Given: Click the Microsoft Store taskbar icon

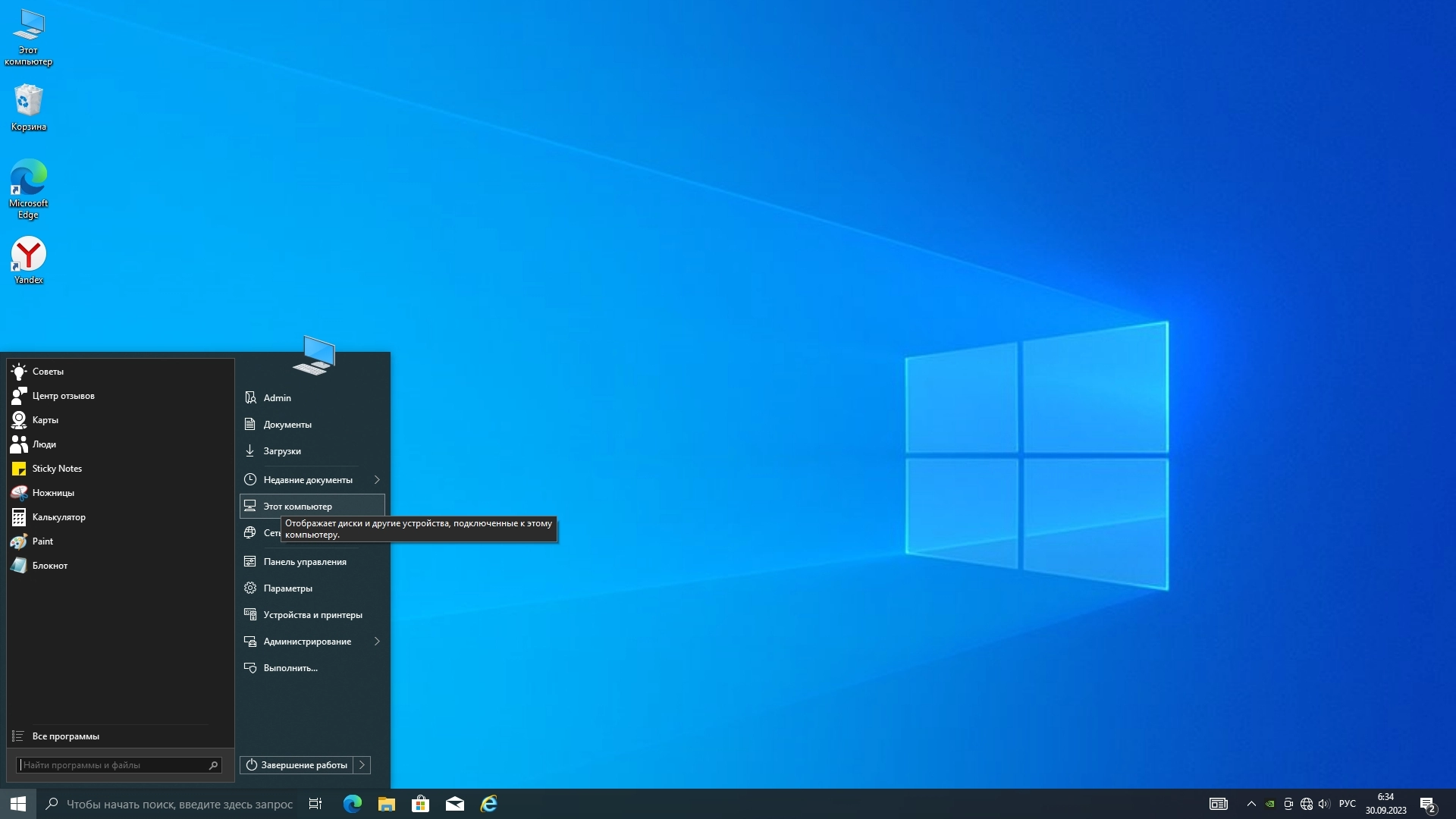Looking at the screenshot, I should point(420,804).
